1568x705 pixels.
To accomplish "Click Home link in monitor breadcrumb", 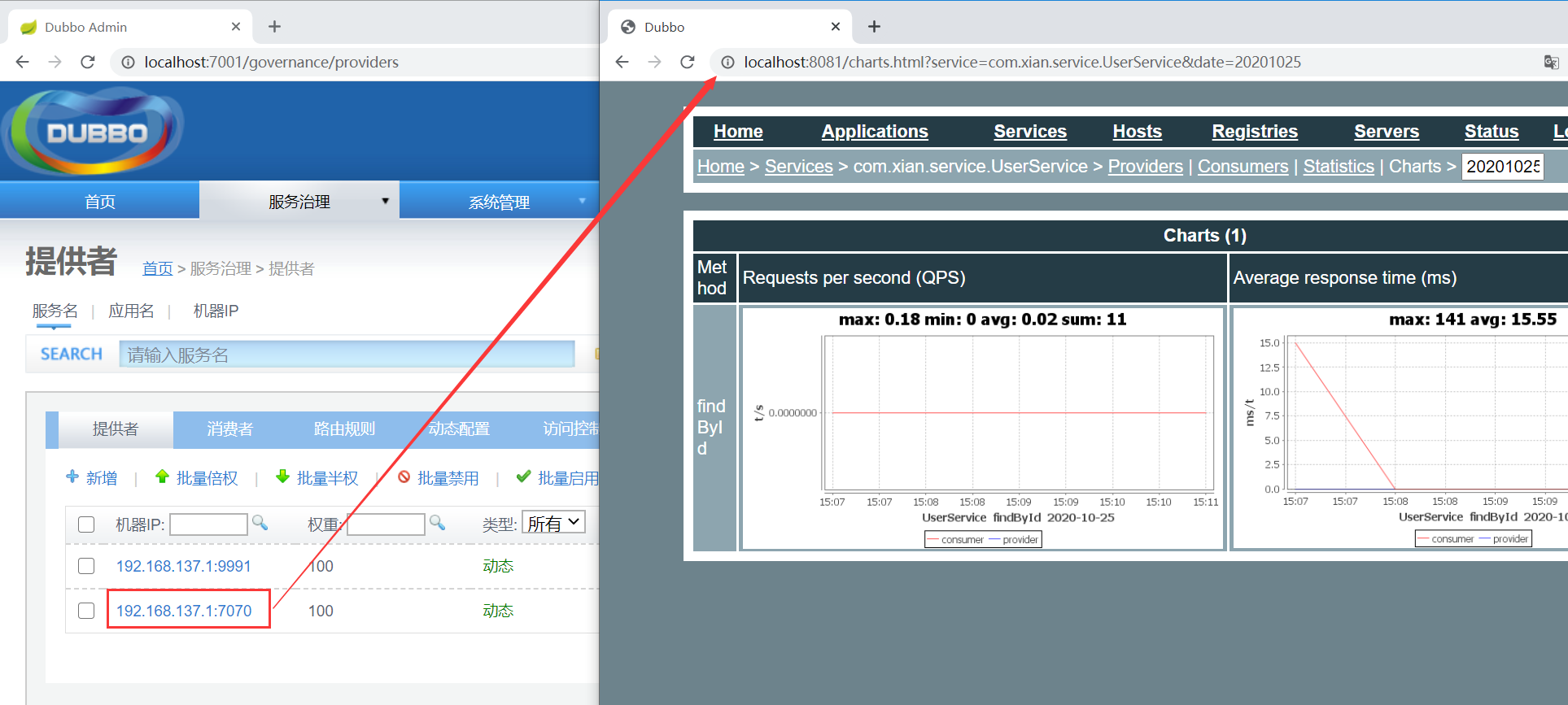I will pyautogui.click(x=721, y=167).
